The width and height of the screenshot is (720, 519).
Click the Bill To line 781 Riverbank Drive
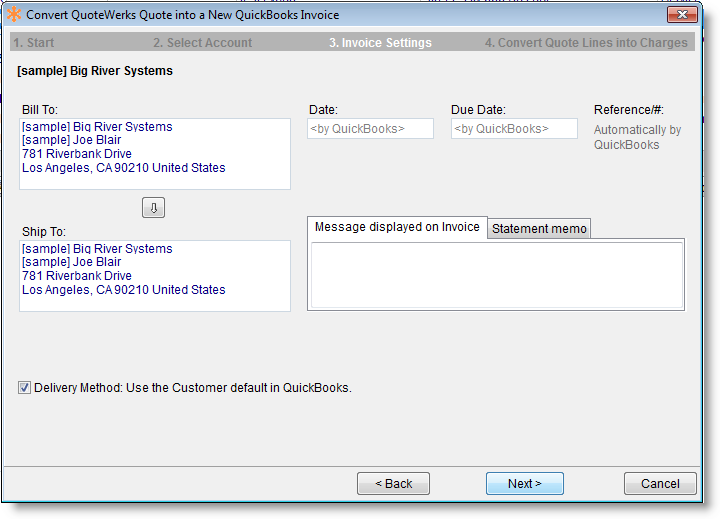77,154
